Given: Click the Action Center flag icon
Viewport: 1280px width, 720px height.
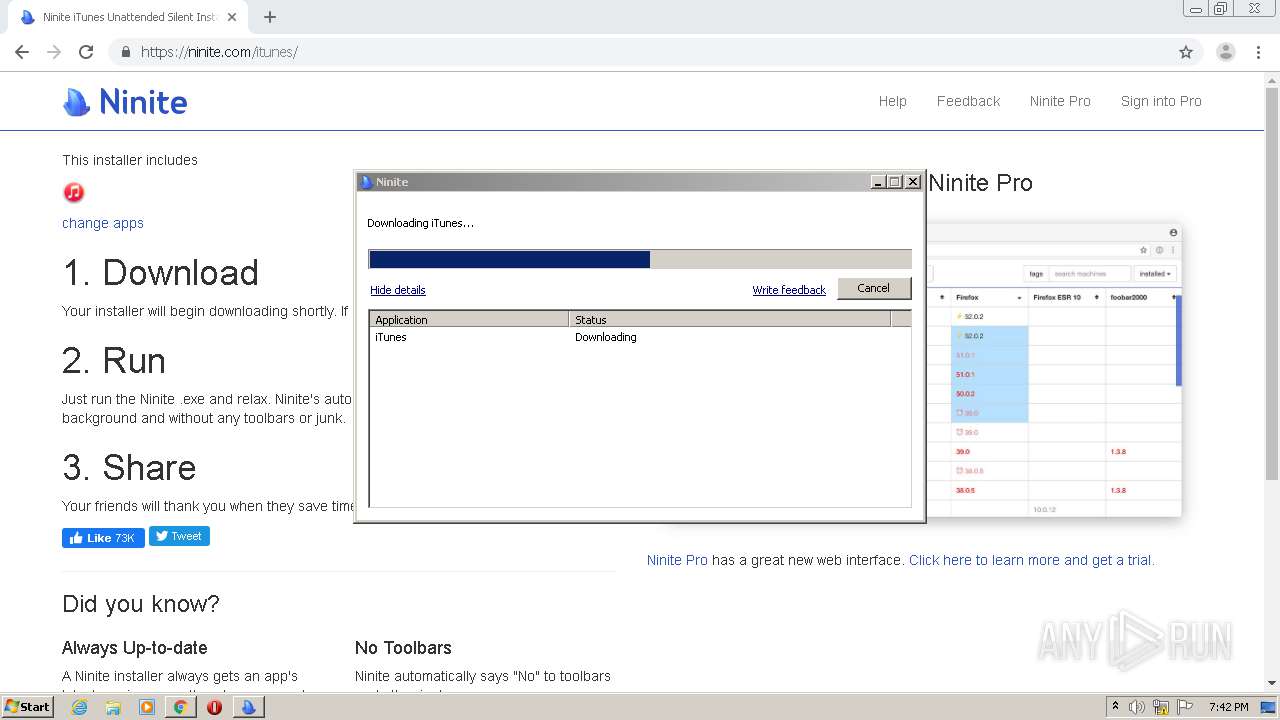Looking at the screenshot, I should point(1183,707).
